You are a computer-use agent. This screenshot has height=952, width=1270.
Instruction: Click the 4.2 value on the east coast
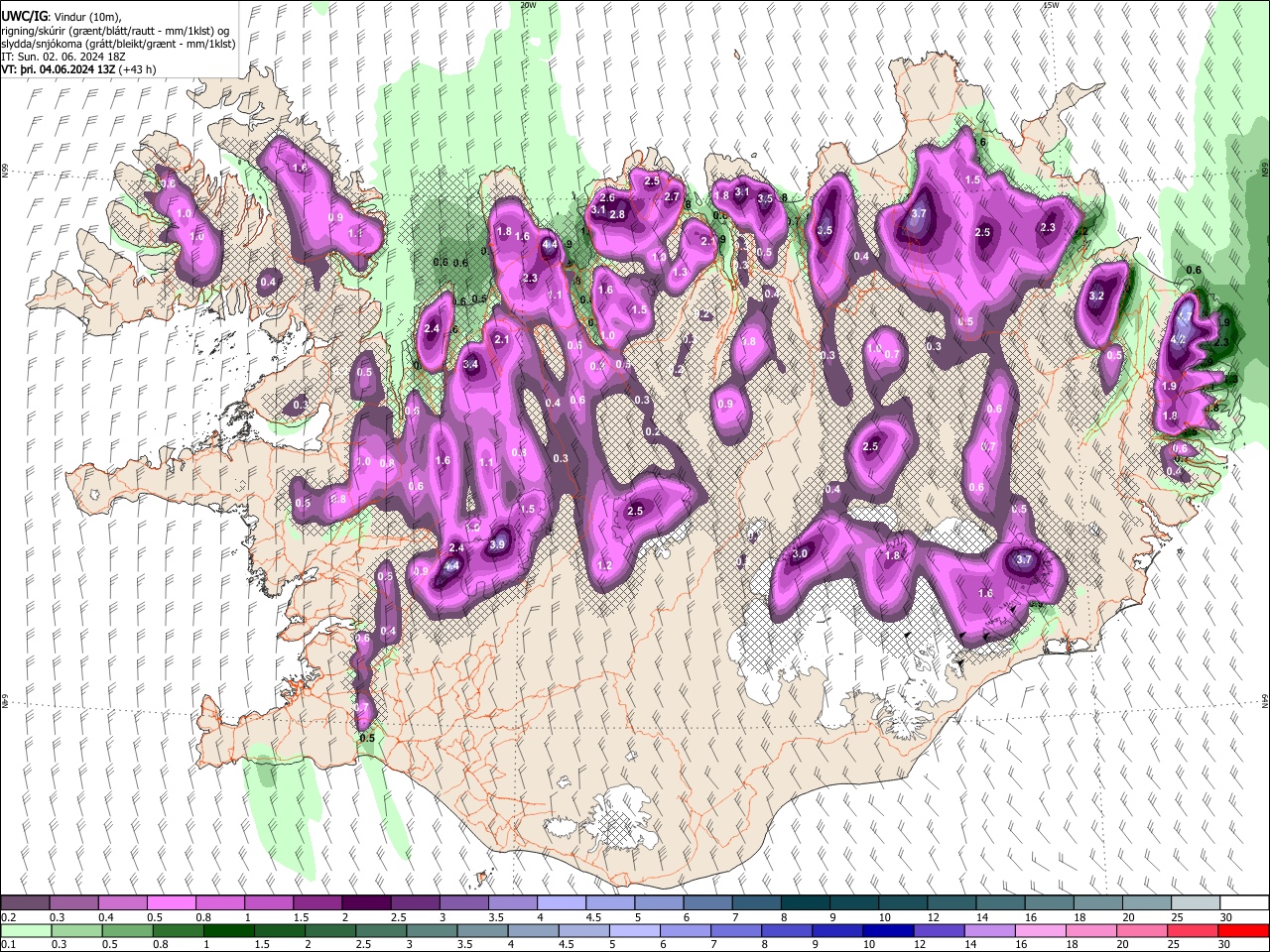pos(1179,339)
